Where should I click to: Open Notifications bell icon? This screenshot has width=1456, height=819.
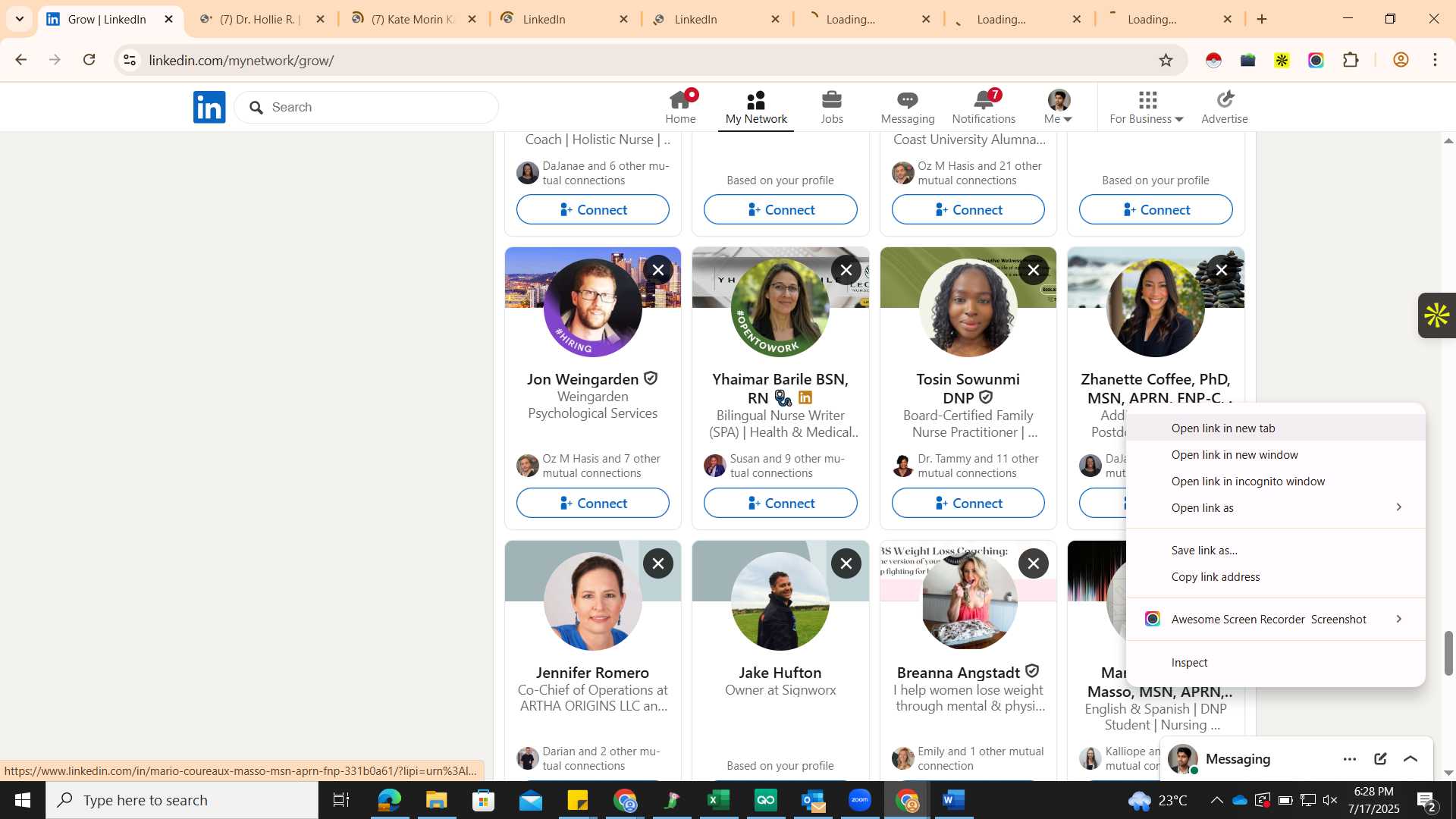click(x=984, y=107)
